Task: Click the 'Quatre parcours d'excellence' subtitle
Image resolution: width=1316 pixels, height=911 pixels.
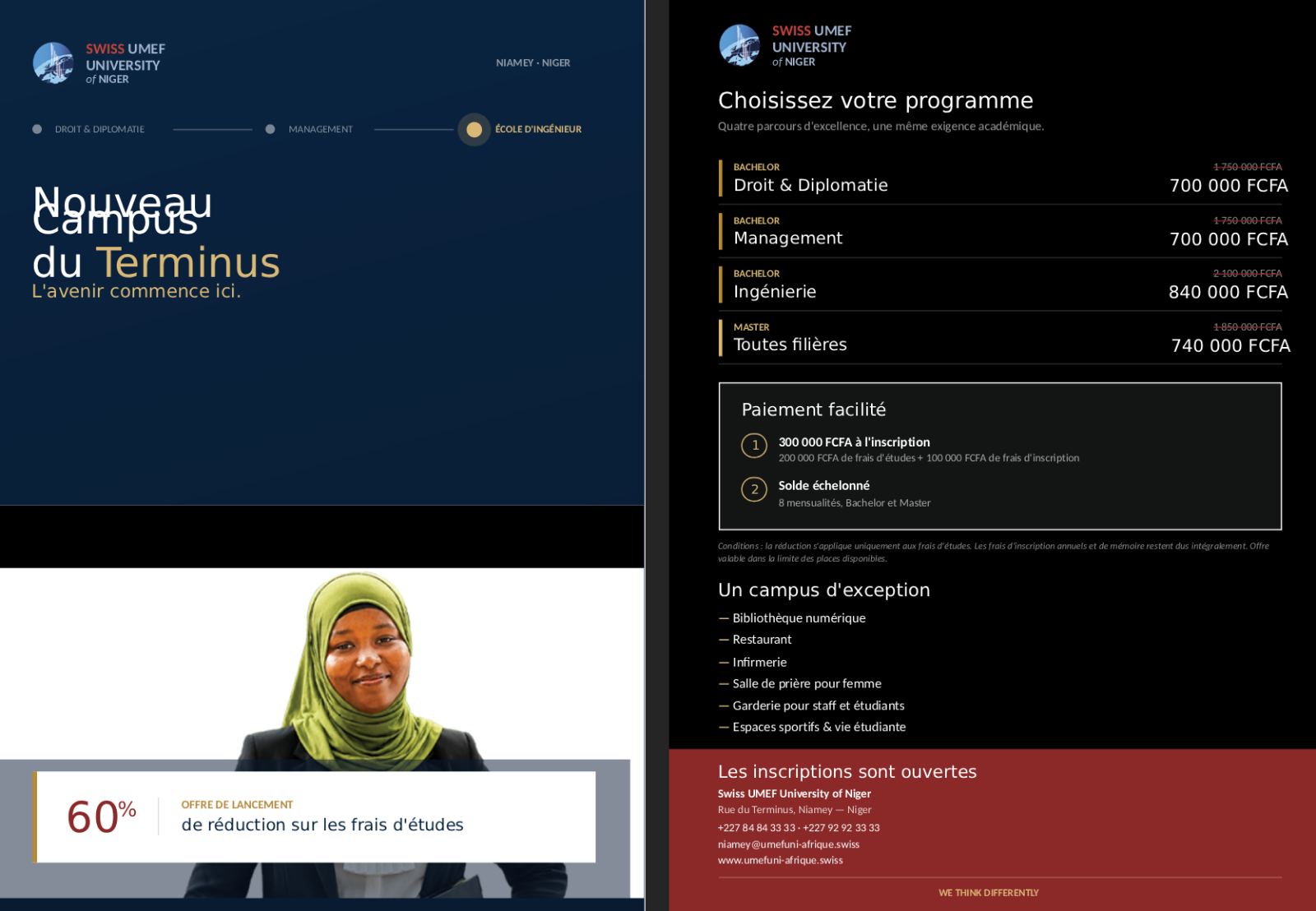Action: 881,126
